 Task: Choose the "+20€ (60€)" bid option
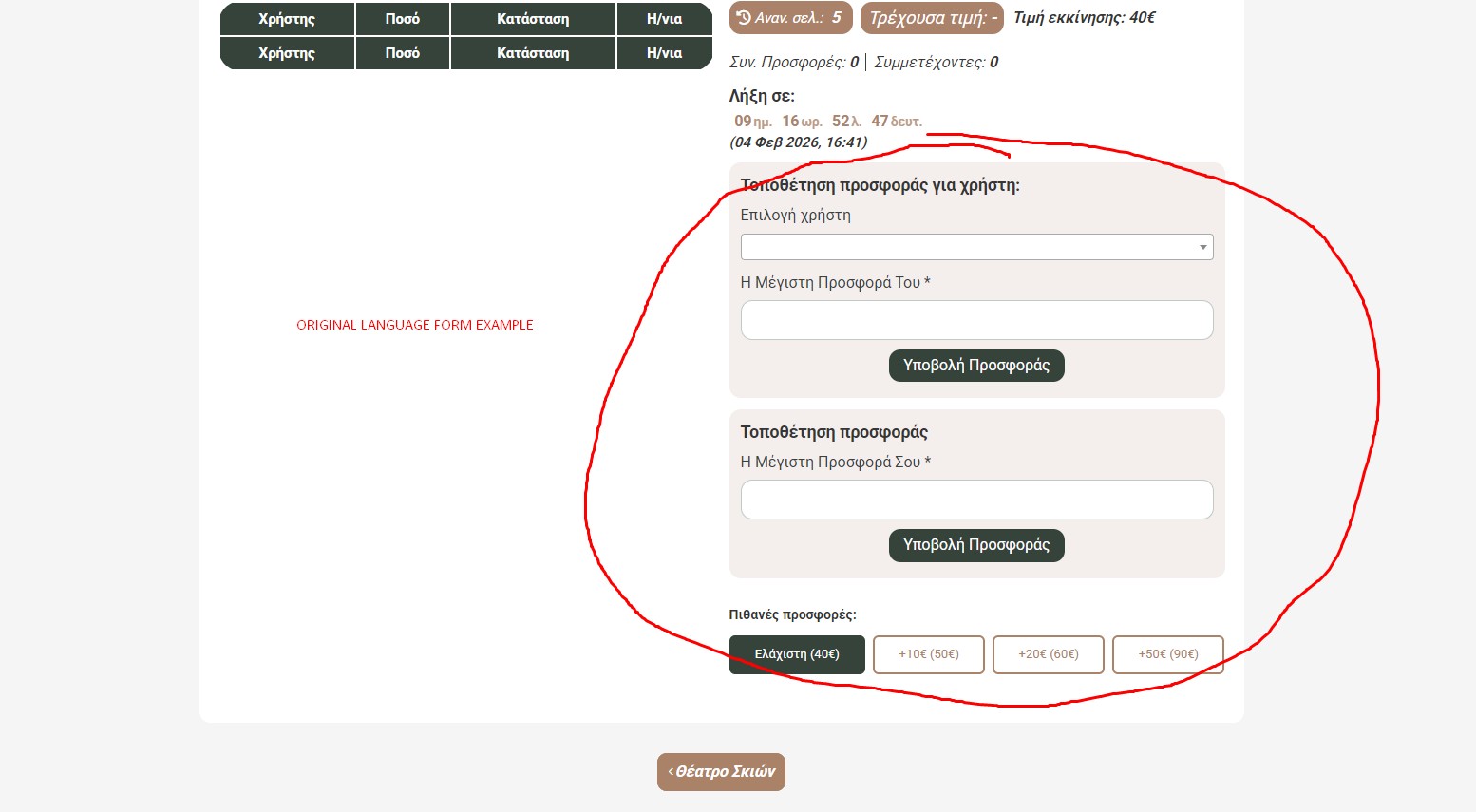click(x=1048, y=654)
